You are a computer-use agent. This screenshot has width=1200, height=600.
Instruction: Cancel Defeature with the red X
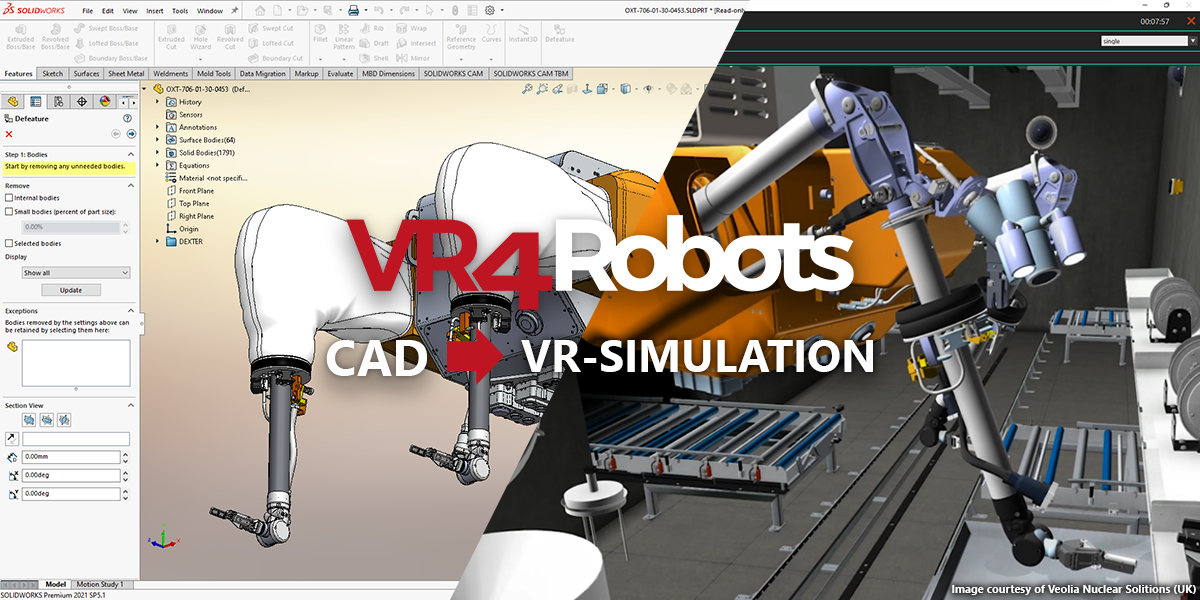point(9,134)
